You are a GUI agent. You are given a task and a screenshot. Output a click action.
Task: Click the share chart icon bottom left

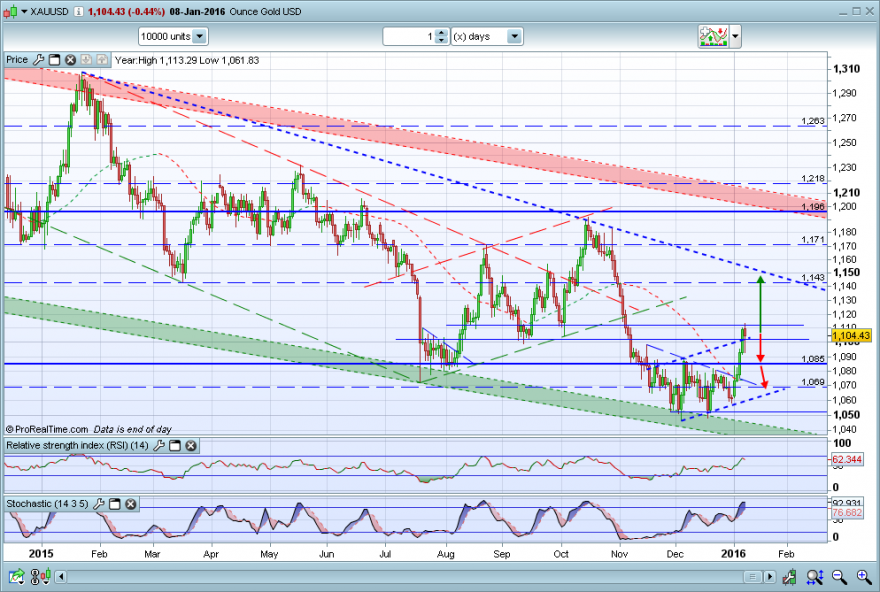16,576
